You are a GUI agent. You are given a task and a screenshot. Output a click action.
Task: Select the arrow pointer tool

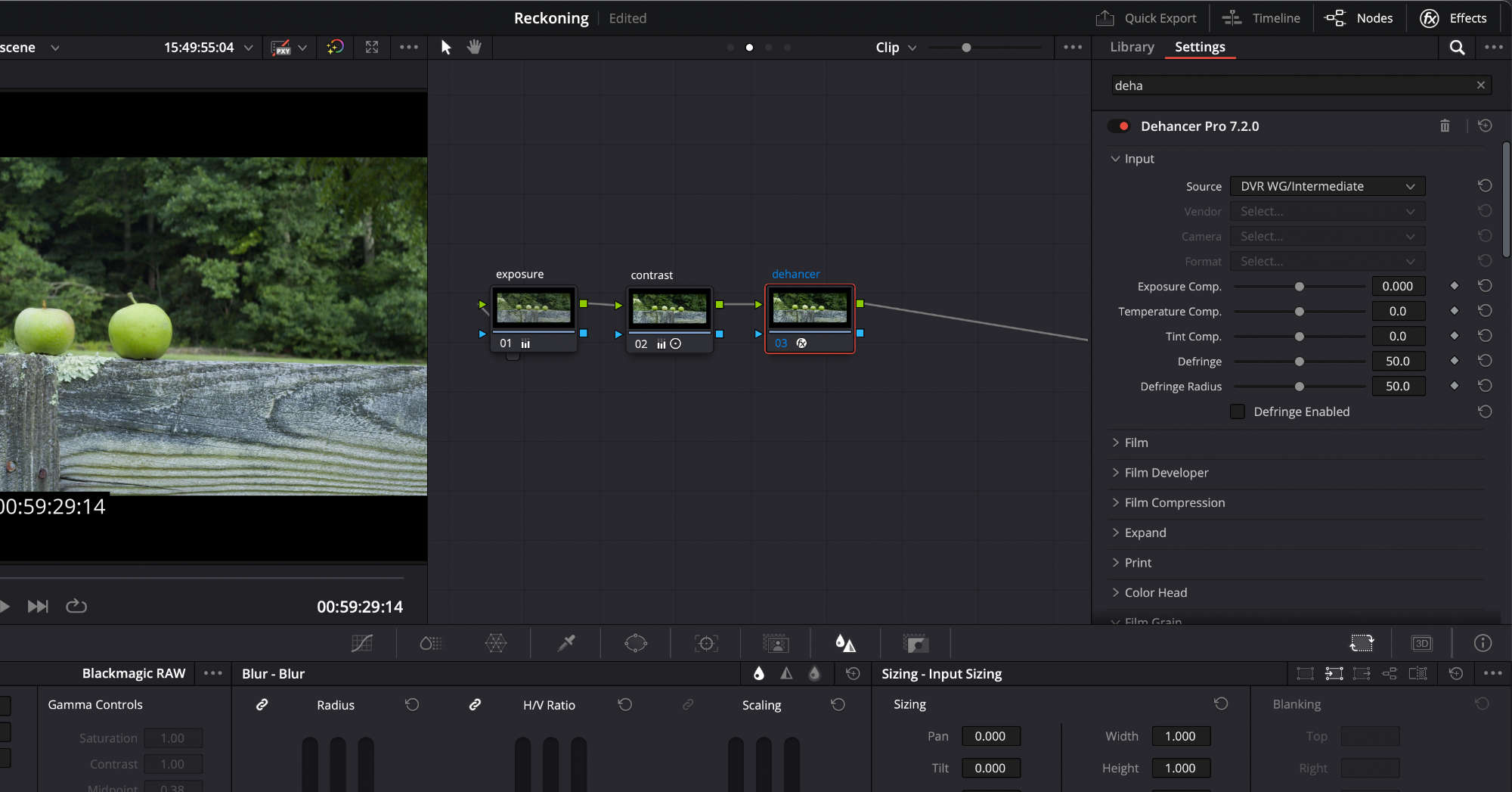click(446, 48)
